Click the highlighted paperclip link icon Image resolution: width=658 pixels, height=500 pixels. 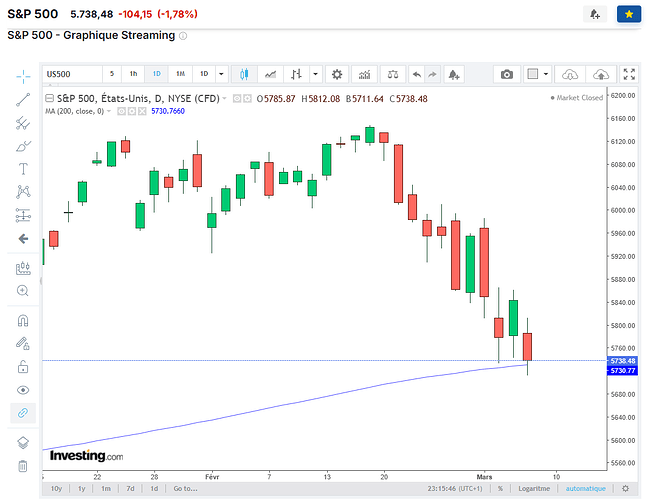(23, 413)
